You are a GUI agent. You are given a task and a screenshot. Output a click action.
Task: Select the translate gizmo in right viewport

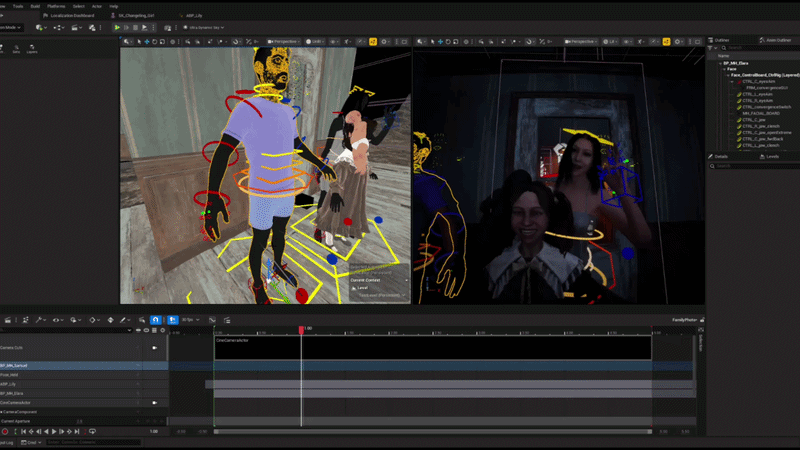click(x=440, y=42)
